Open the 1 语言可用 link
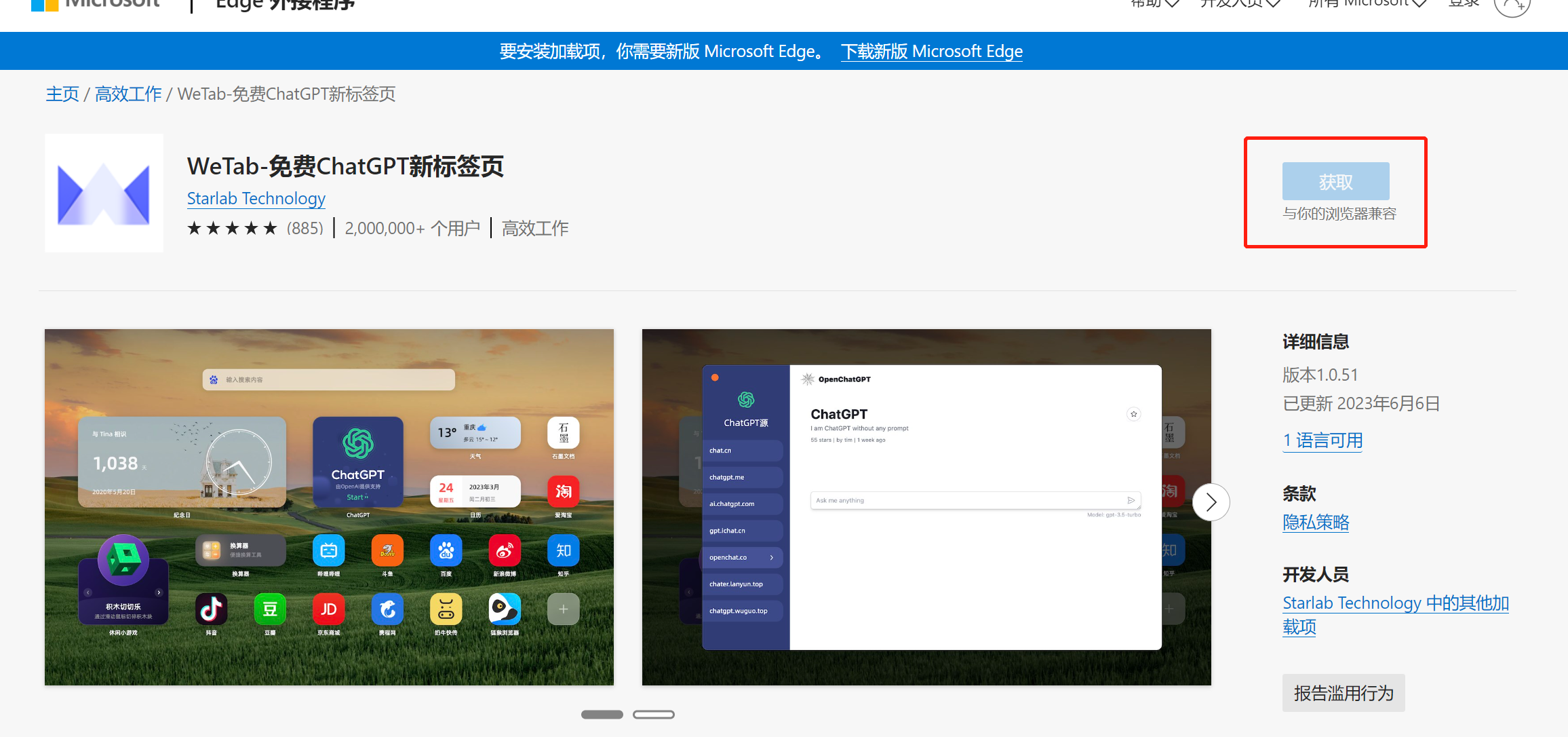Viewport: 1568px width, 737px height. (x=1322, y=440)
